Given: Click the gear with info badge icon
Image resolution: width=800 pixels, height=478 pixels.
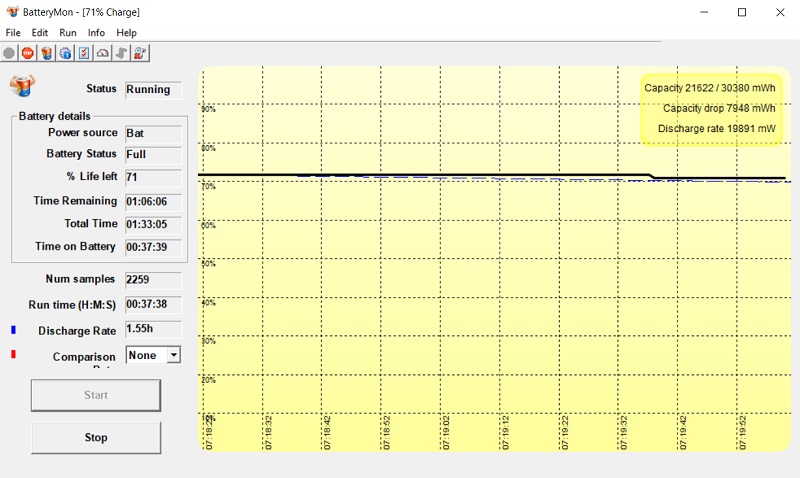Looking at the screenshot, I should 65,53.
